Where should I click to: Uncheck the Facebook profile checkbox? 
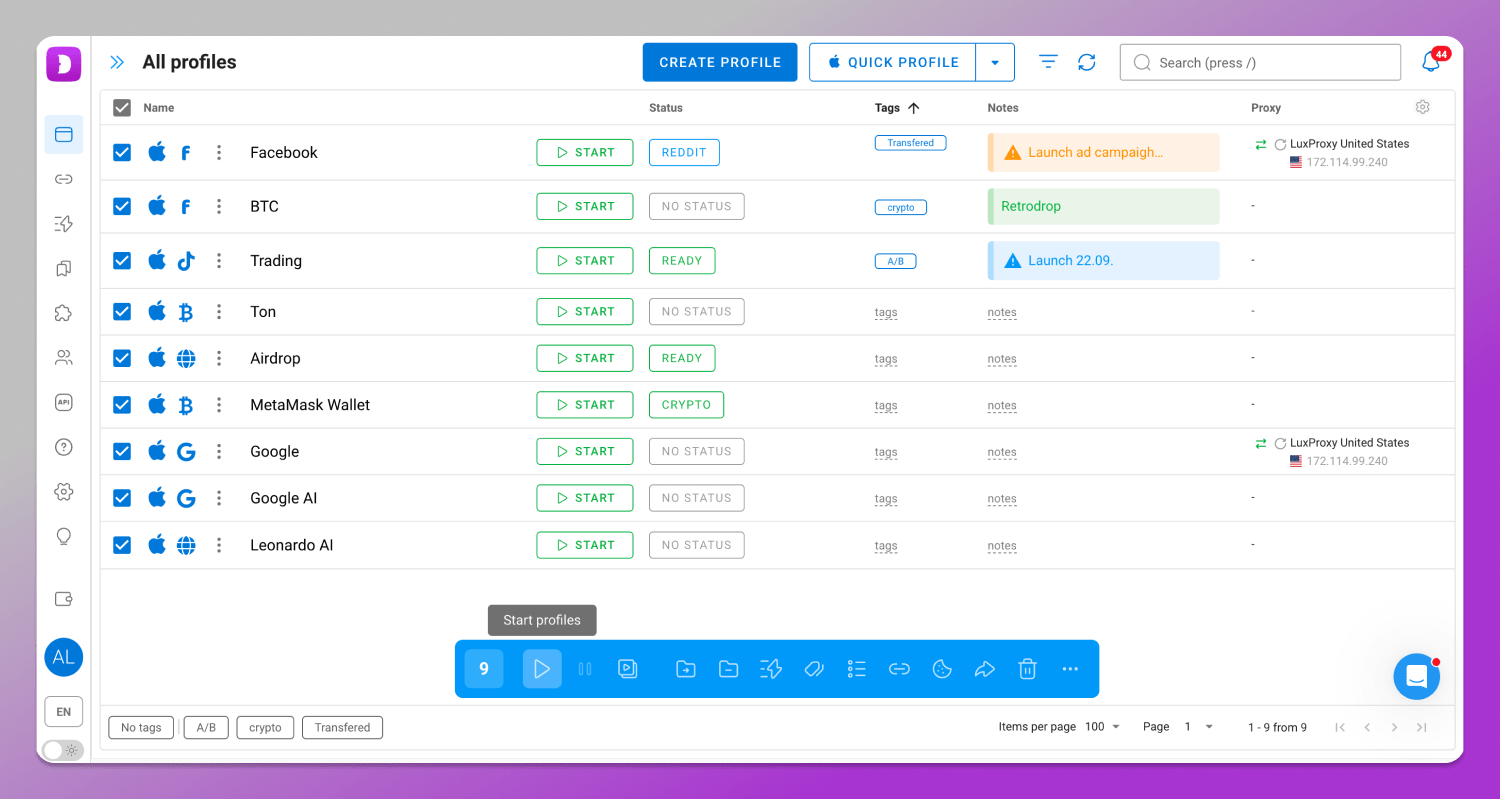tap(122, 152)
